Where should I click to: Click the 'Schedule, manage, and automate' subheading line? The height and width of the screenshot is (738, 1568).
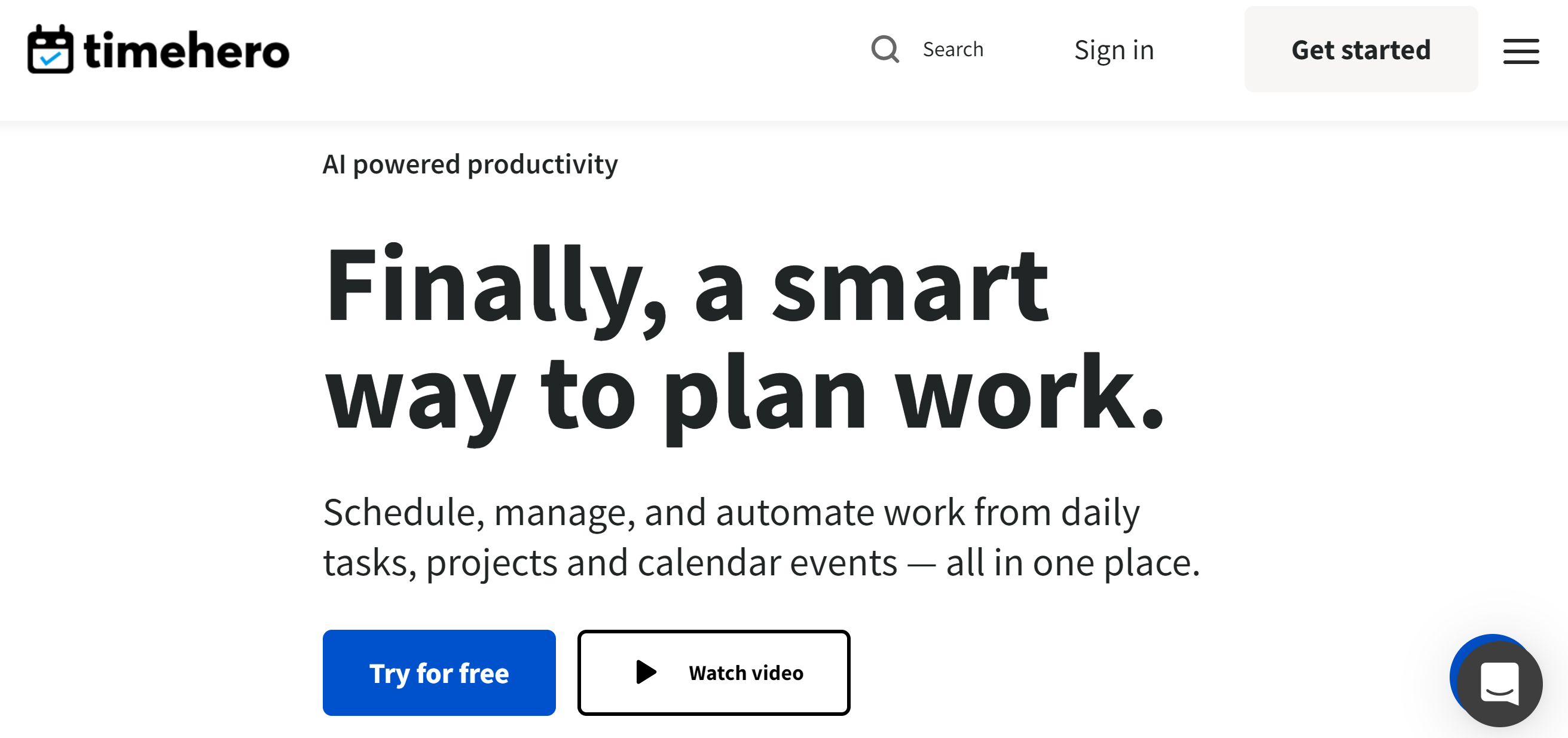[731, 513]
